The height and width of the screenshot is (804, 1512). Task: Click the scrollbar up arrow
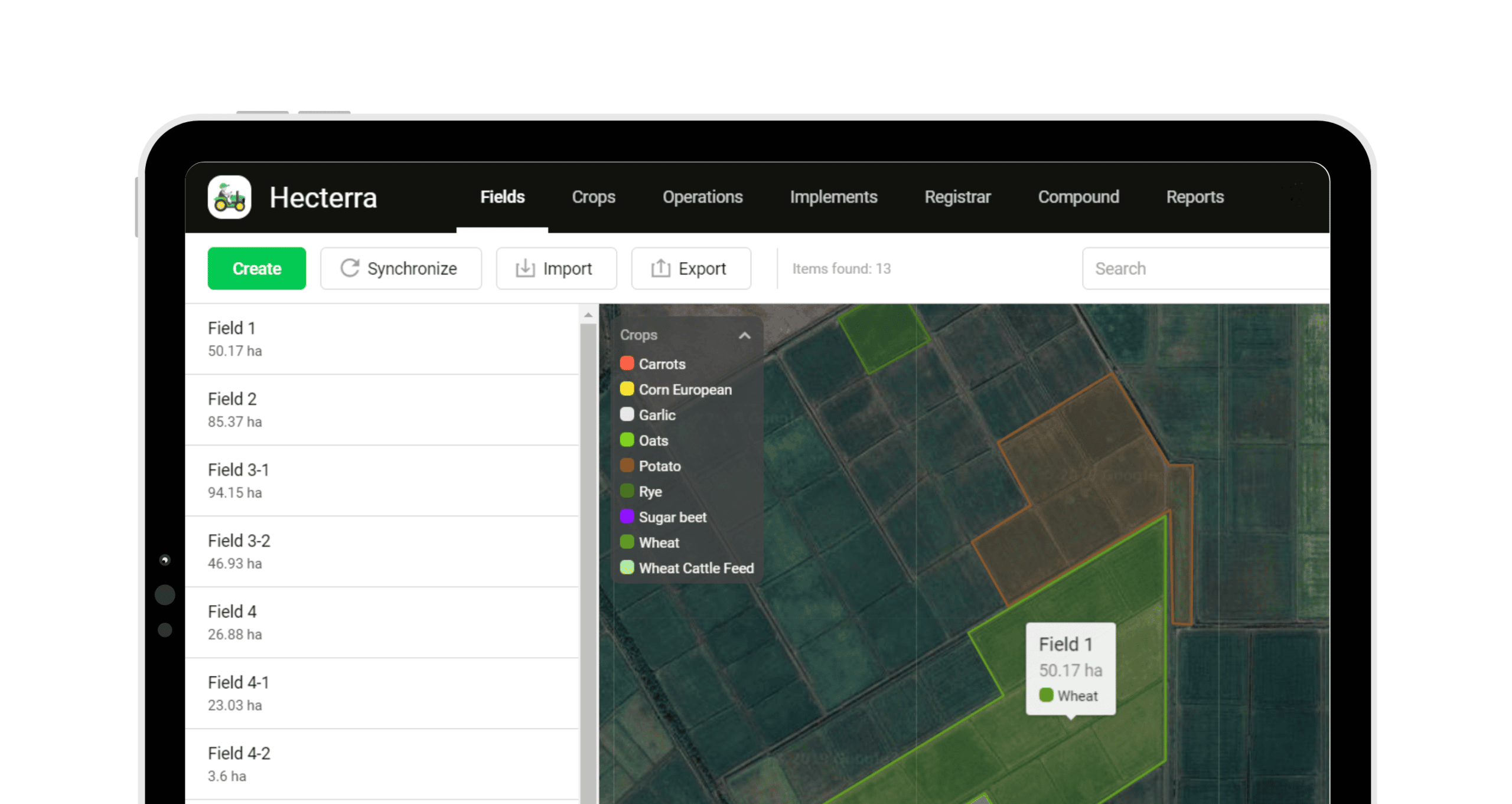point(588,315)
